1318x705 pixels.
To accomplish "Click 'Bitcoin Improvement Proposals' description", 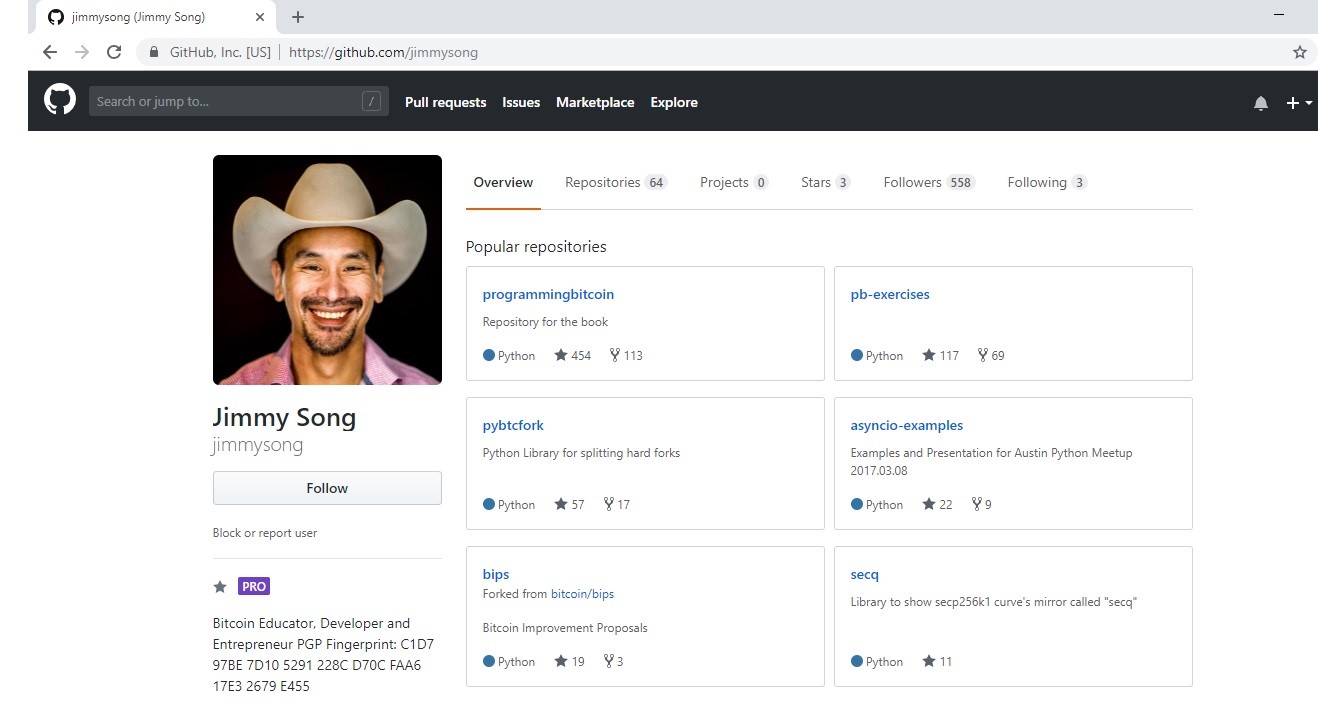I will tap(565, 628).
